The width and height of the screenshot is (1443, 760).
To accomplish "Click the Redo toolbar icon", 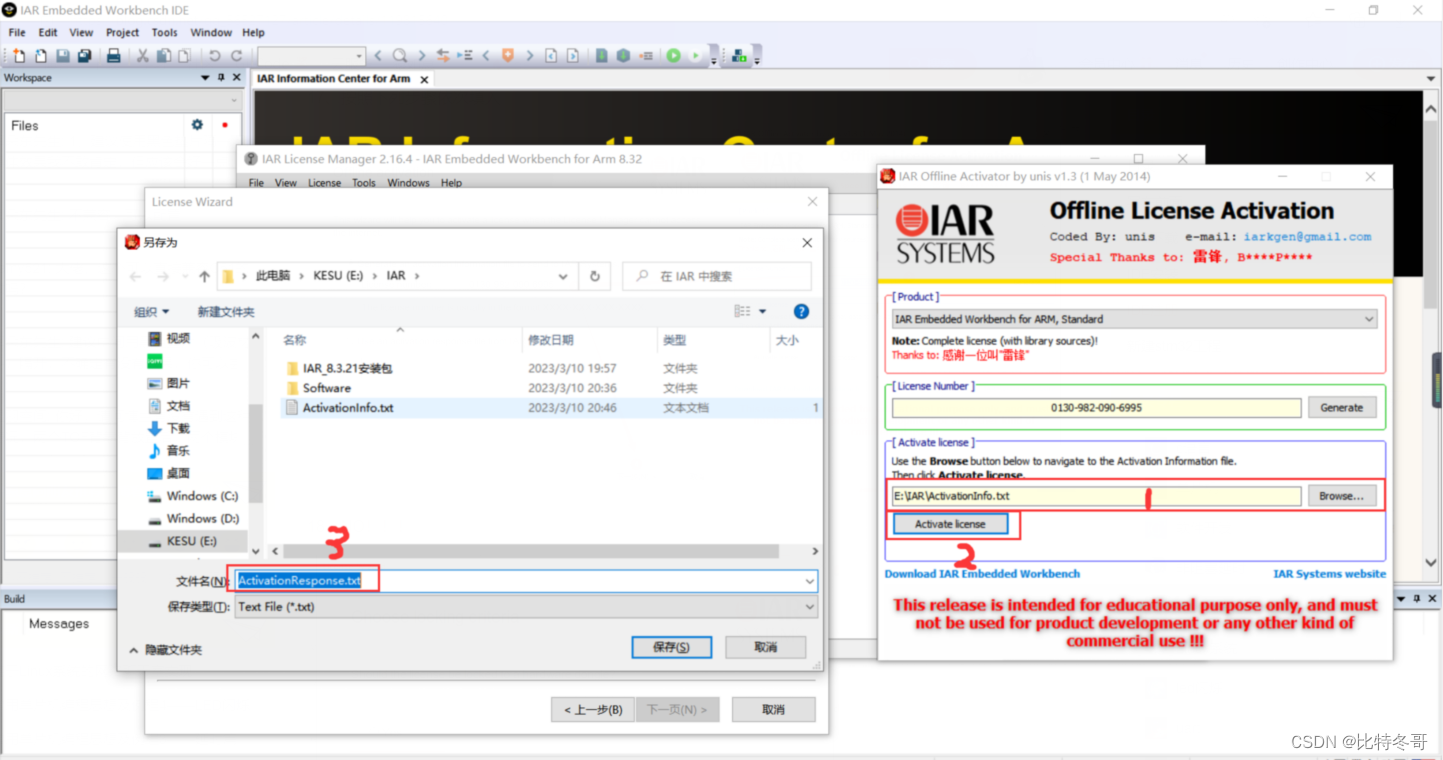I will click(236, 56).
